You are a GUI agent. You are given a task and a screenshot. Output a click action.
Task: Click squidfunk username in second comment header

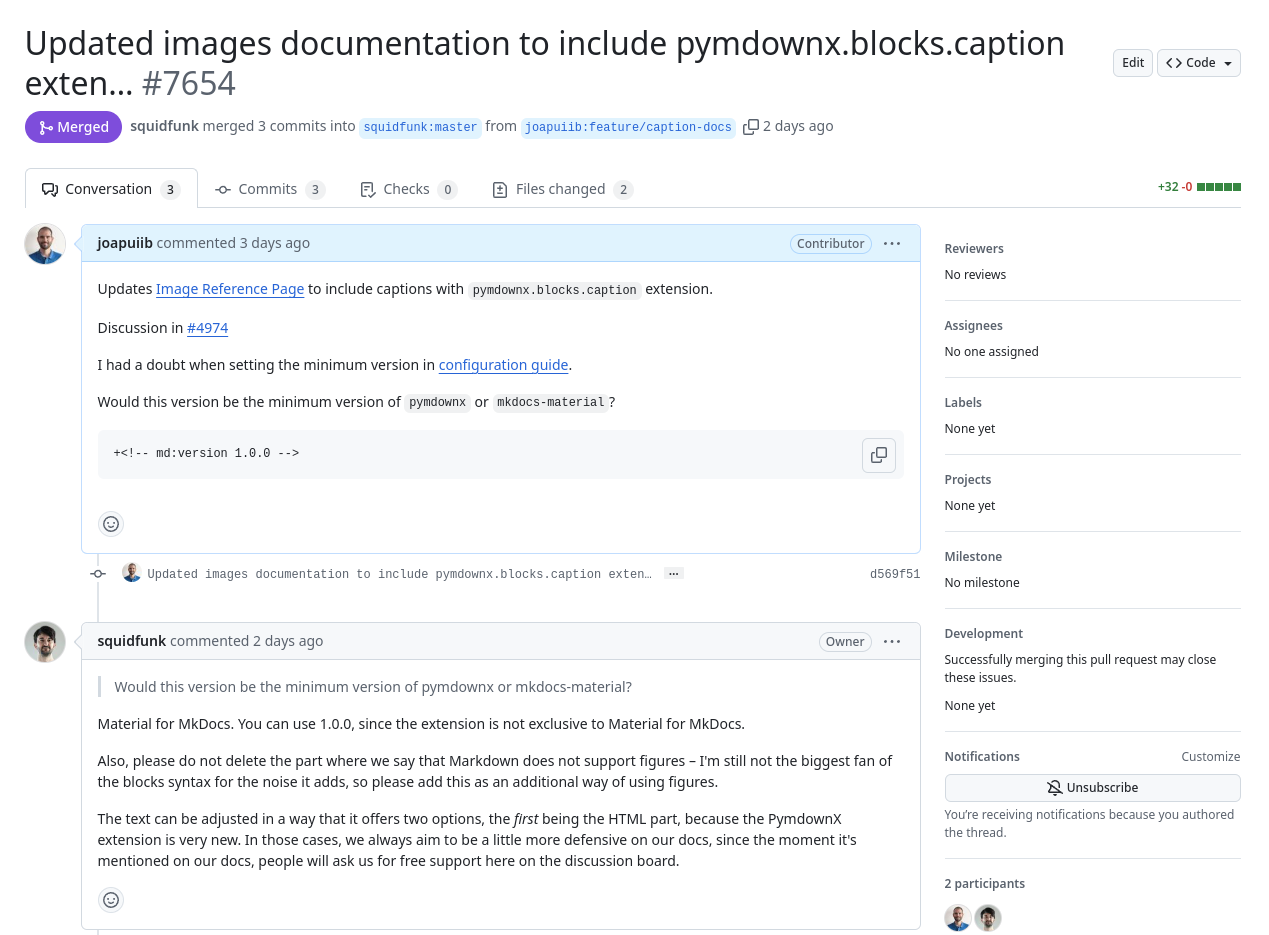coord(132,641)
